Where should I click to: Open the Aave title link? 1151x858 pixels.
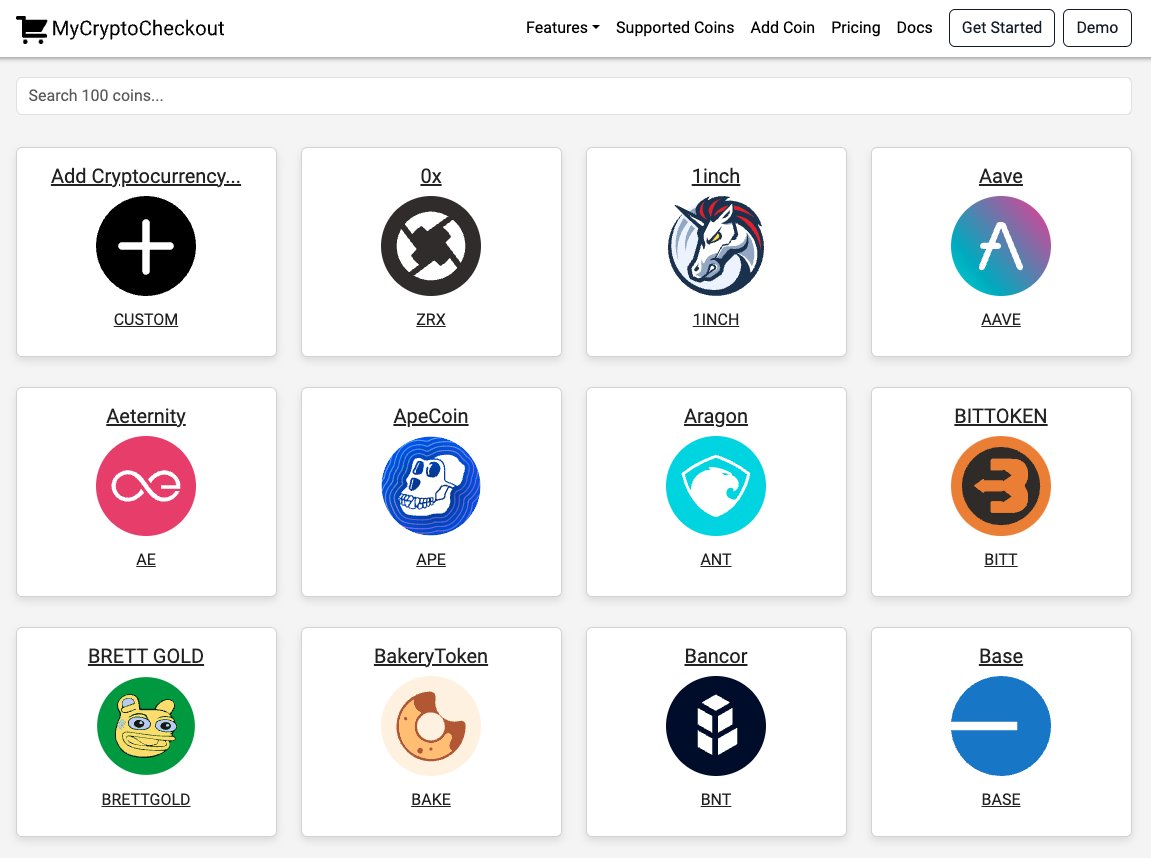(1001, 176)
